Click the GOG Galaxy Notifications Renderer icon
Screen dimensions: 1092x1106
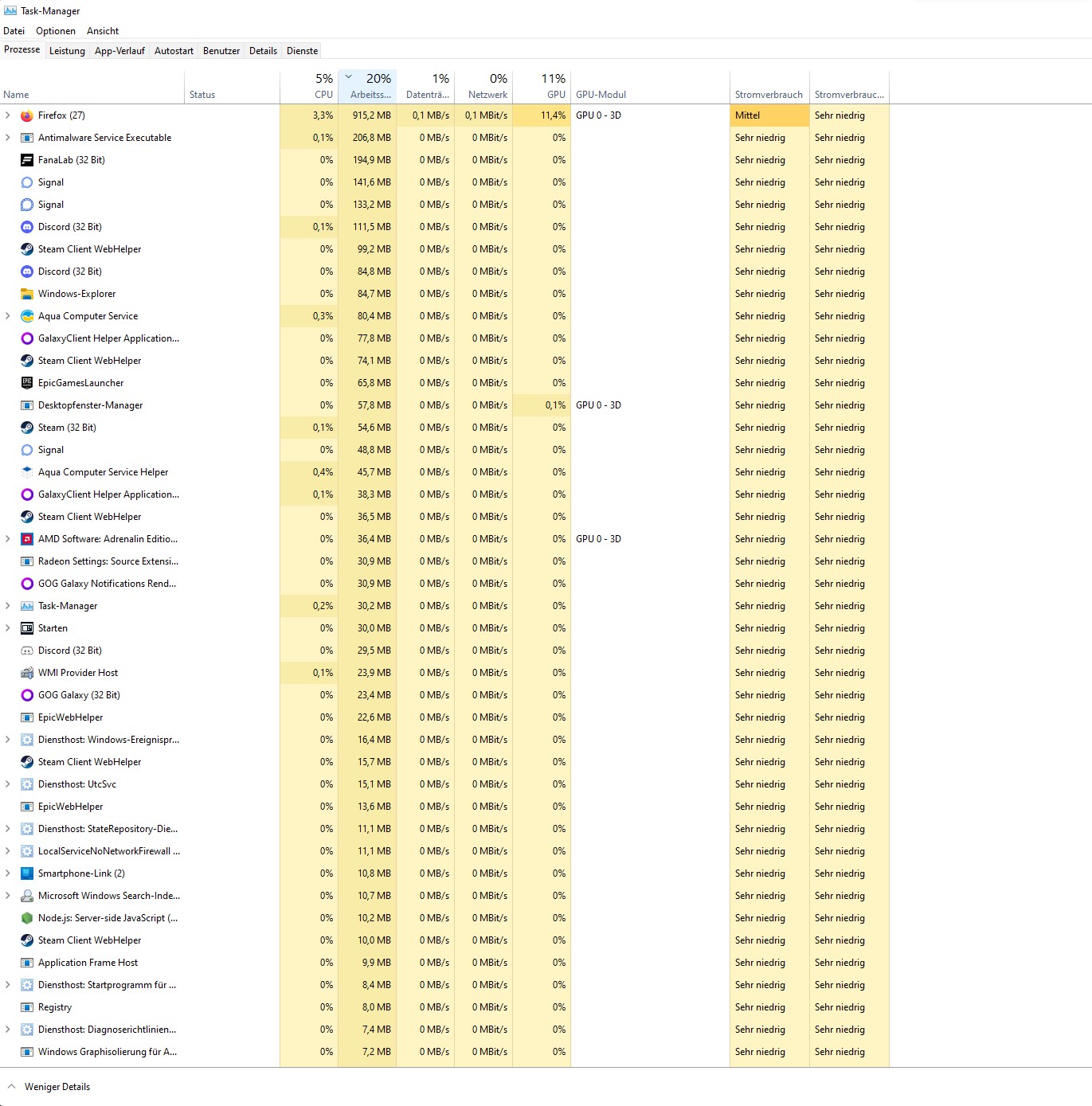coord(27,584)
